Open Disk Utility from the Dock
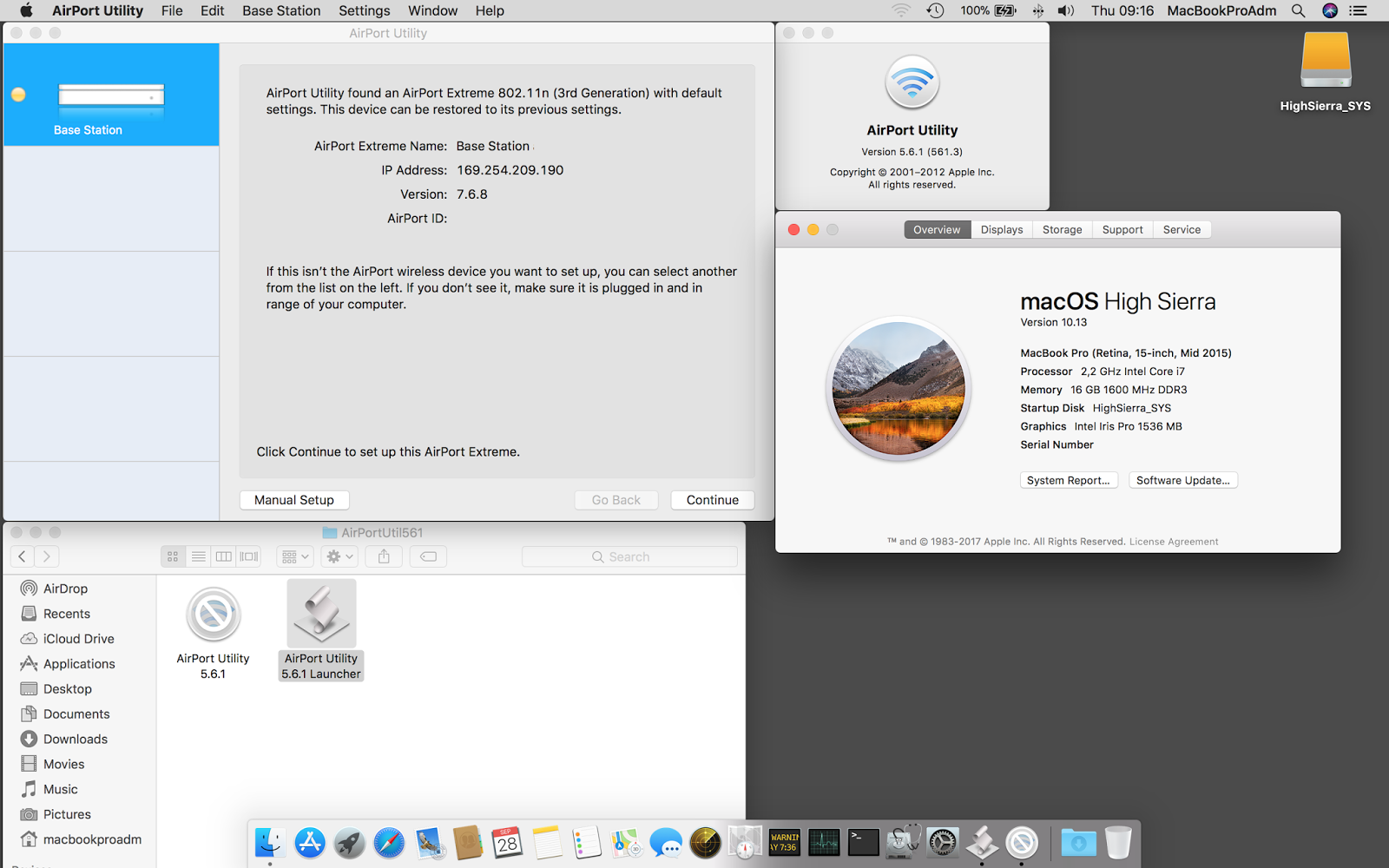This screenshot has width=1389, height=868. pyautogui.click(x=903, y=841)
